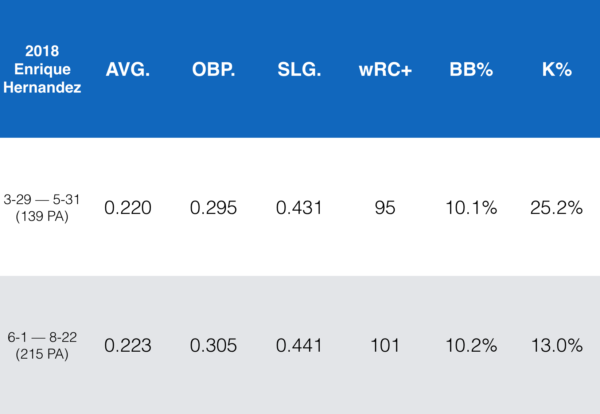Select the wRC+ value 95
The image size is (600, 414).
[383, 208]
